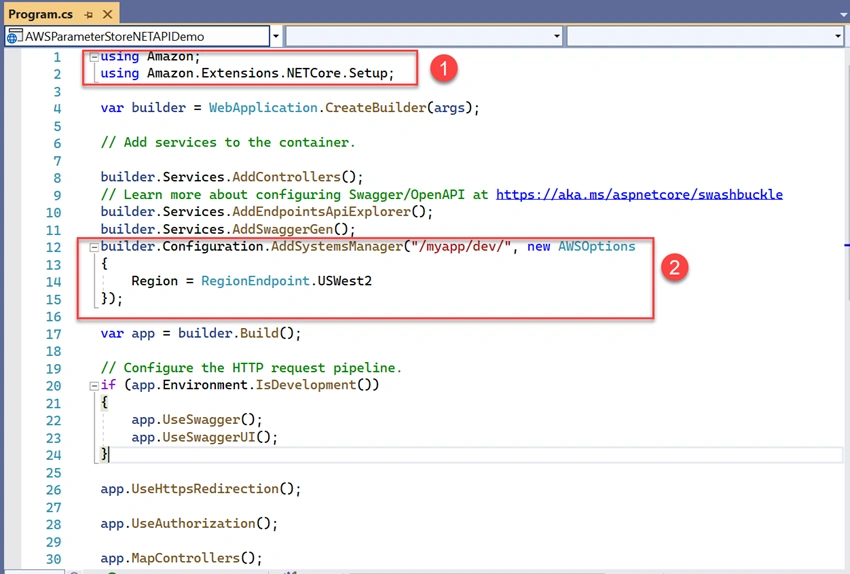The height and width of the screenshot is (574, 850).
Task: Click the AWSOptions type name
Action: [597, 247]
